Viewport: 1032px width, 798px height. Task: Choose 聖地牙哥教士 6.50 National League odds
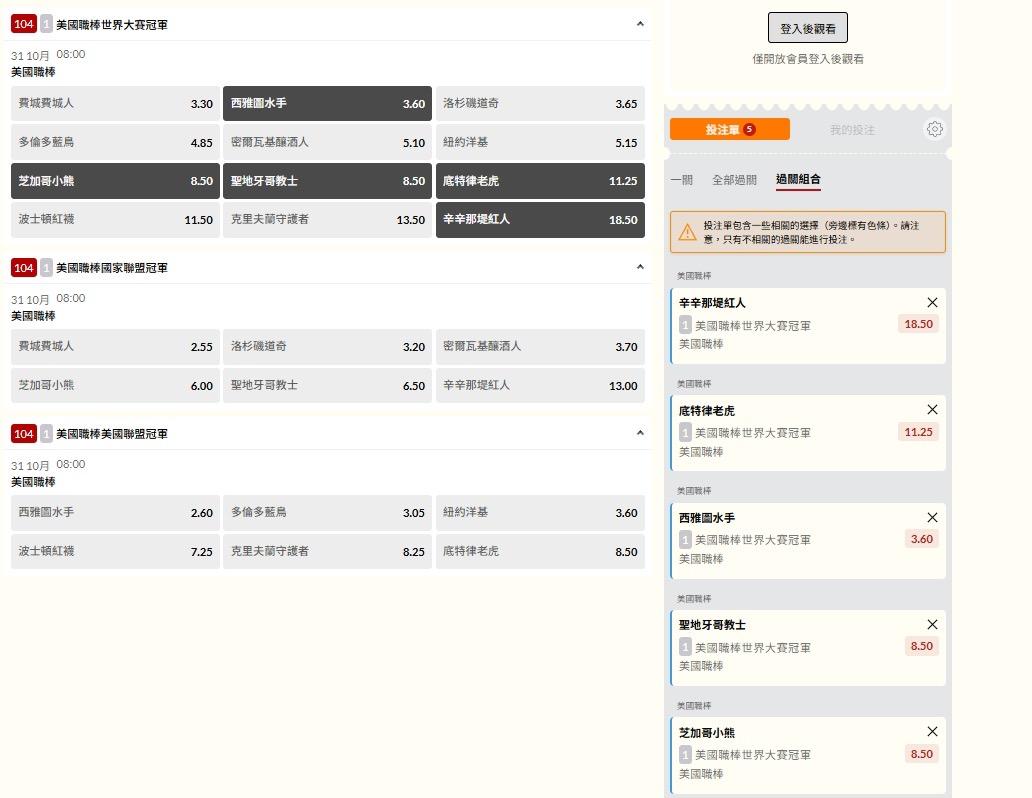[x=327, y=386]
